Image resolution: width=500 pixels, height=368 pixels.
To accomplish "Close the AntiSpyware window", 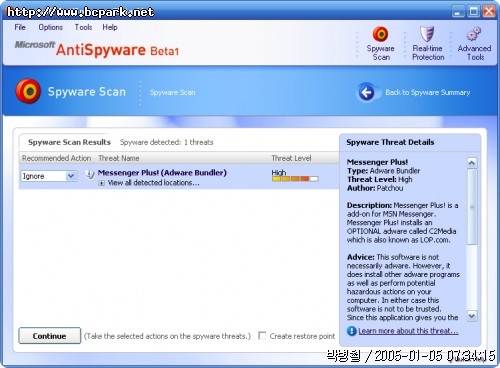I will 489,12.
